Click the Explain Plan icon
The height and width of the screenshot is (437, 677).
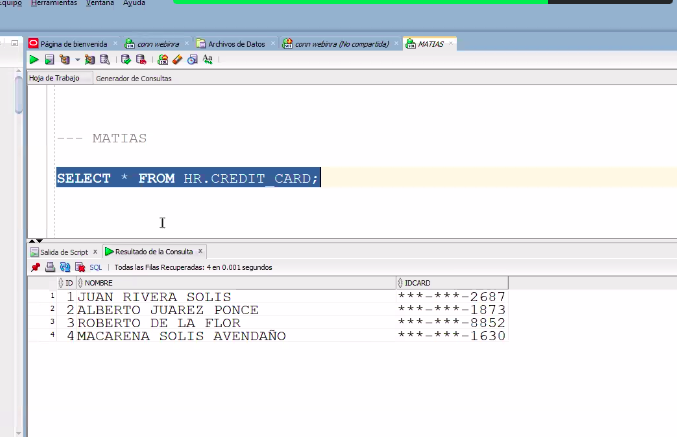click(62, 60)
